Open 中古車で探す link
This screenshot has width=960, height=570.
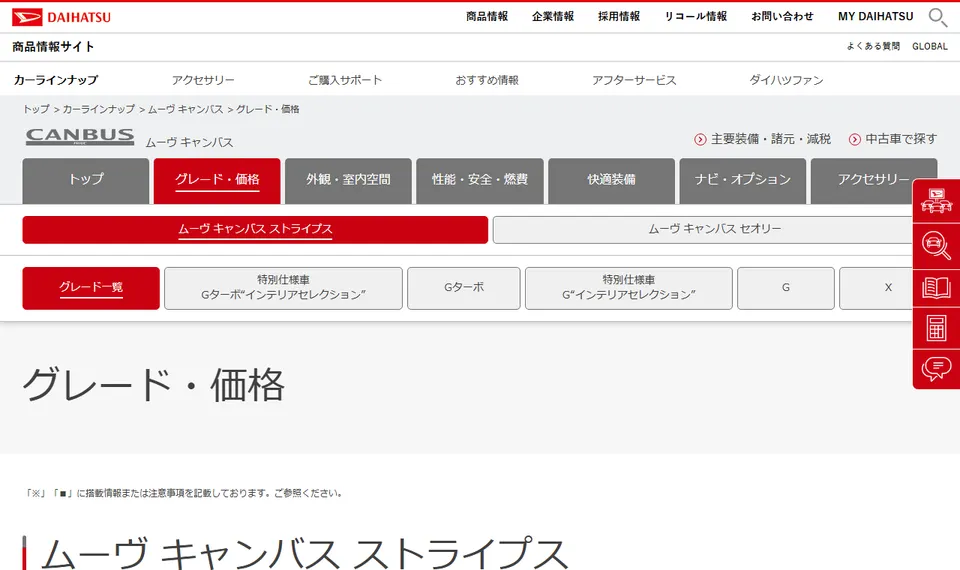tap(901, 140)
